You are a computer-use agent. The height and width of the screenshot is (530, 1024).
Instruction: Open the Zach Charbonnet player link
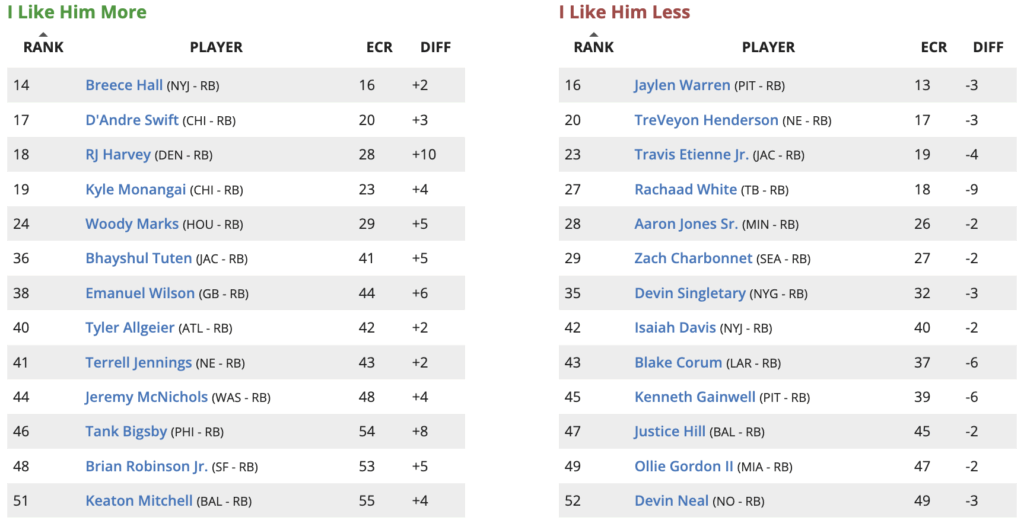point(693,259)
